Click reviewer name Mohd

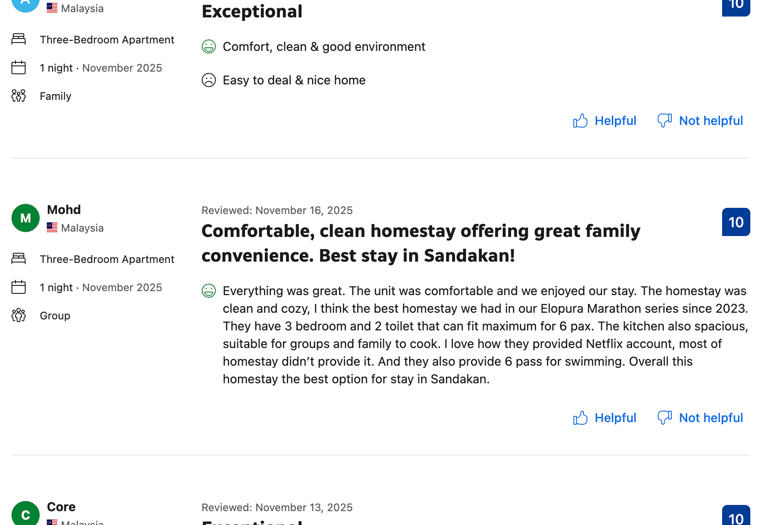(64, 210)
